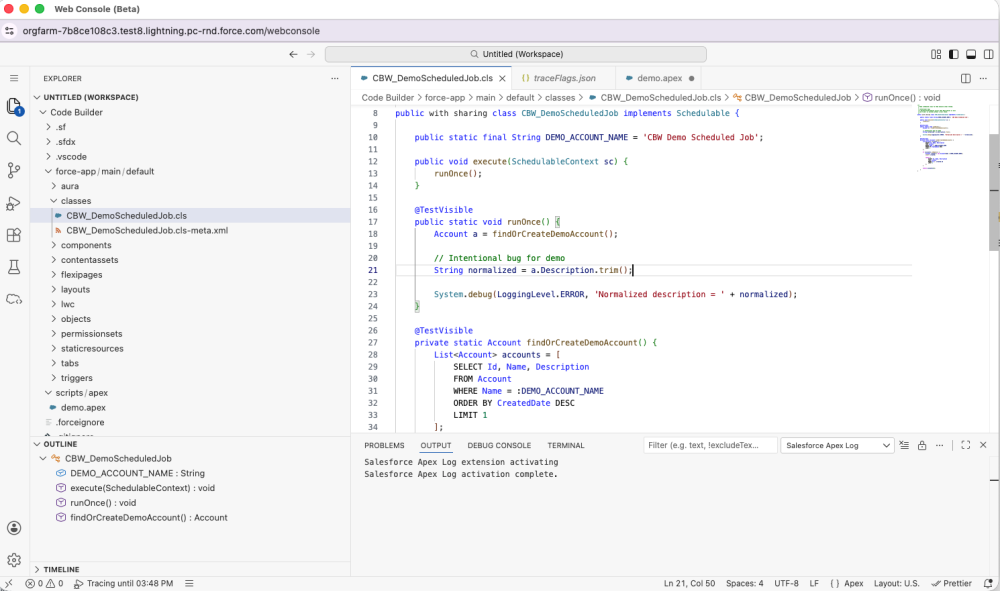Toggle the auto-scroll lock in Output panel
Image resolution: width=1000 pixels, height=591 pixels.
(922, 445)
